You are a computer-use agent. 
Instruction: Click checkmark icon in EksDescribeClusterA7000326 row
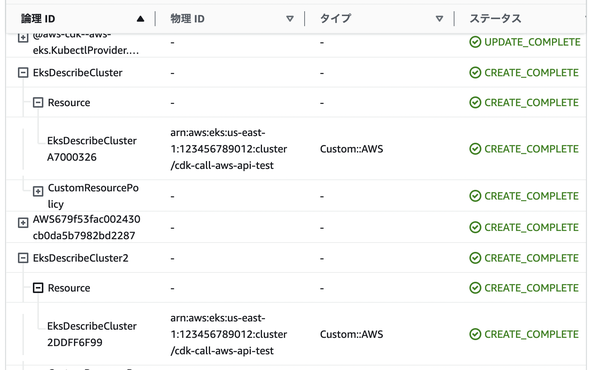[475, 149]
